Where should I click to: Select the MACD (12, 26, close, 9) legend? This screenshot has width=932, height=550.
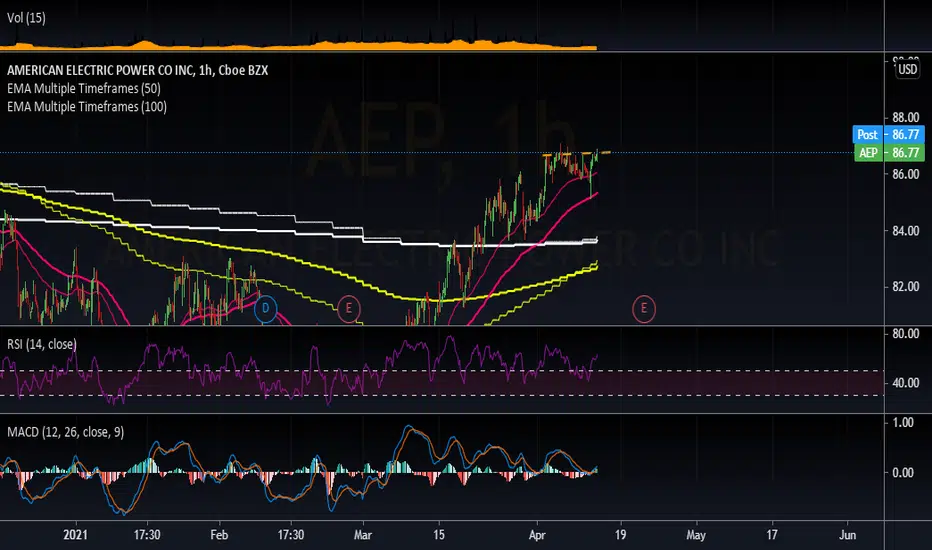[65, 432]
